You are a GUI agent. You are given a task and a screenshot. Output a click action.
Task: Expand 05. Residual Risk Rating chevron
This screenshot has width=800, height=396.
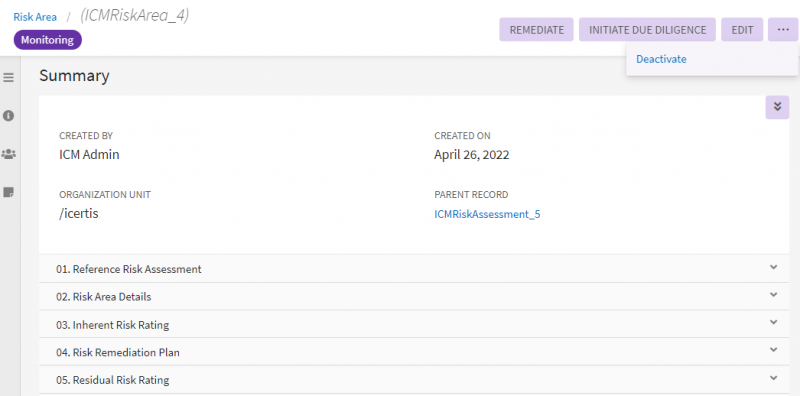(x=773, y=378)
